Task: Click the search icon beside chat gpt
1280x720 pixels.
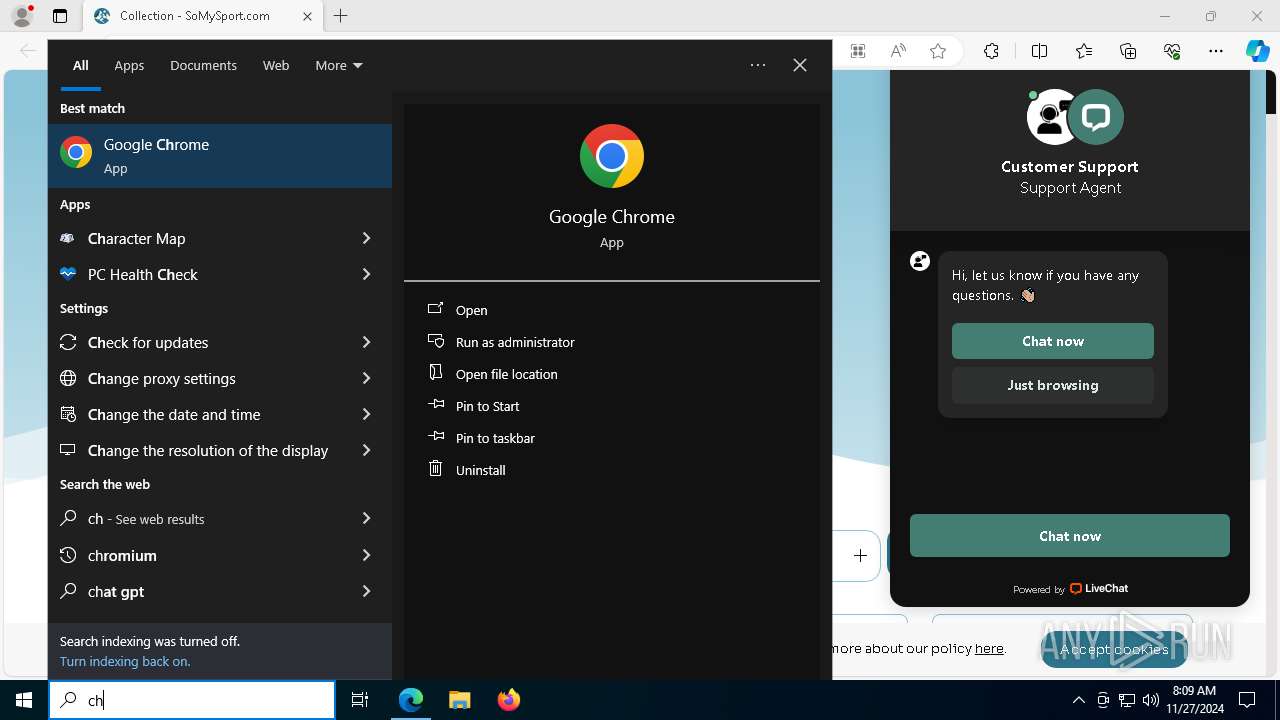Action: point(68,591)
